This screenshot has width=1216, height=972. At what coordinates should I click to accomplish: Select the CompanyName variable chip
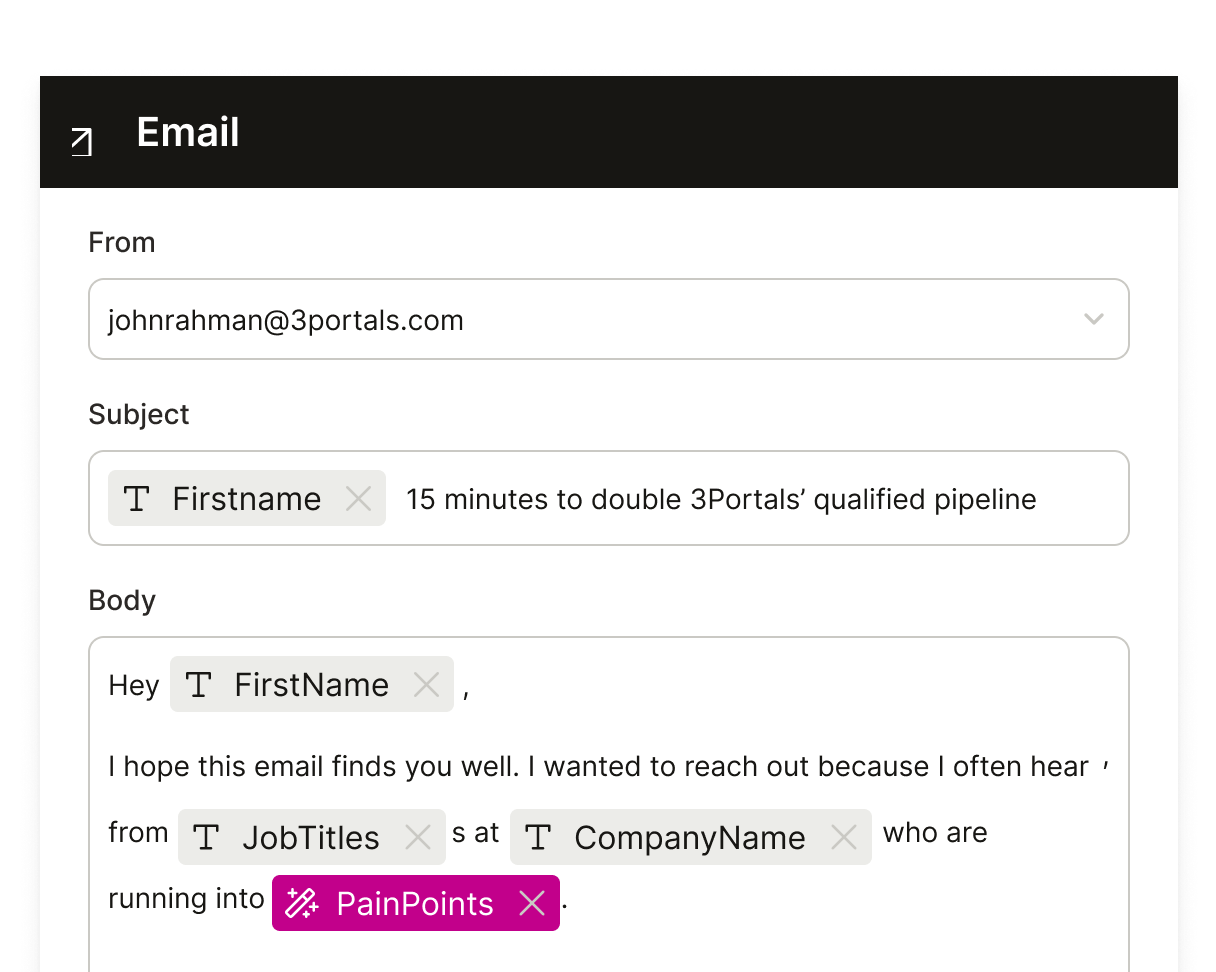690,837
